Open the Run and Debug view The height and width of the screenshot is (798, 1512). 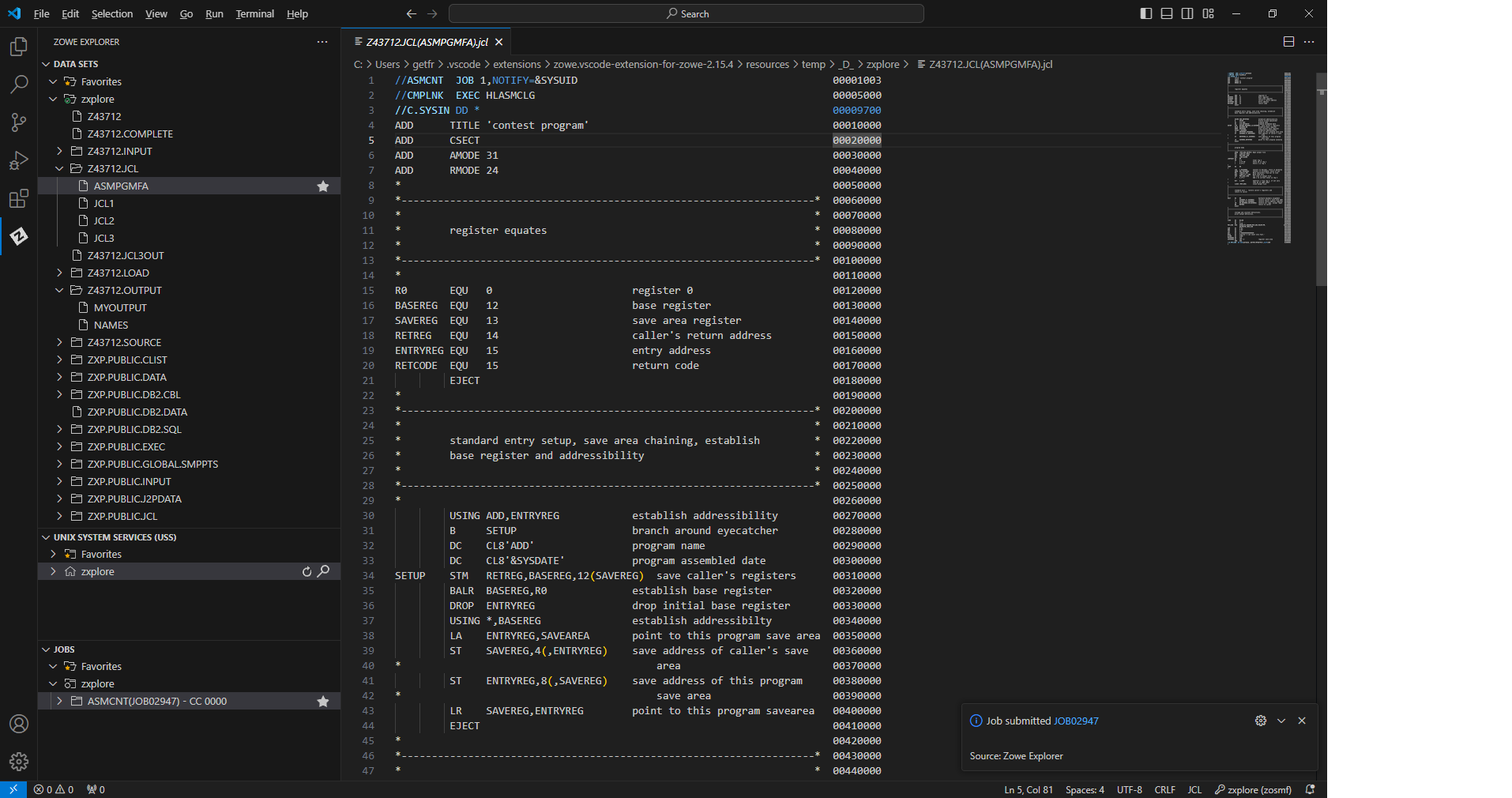tap(19, 160)
